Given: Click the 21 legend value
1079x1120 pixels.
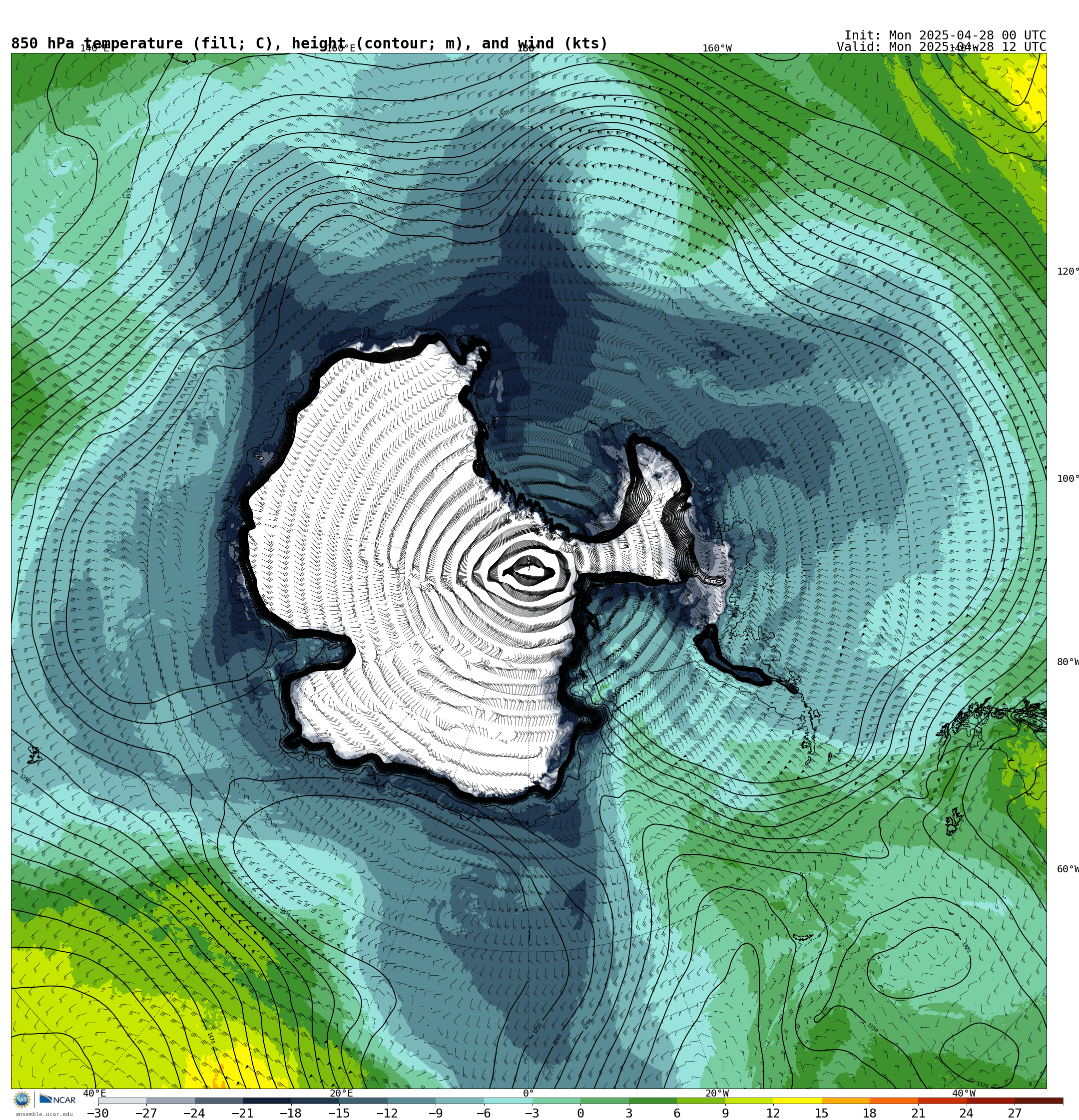Looking at the screenshot, I should tap(918, 1113).
